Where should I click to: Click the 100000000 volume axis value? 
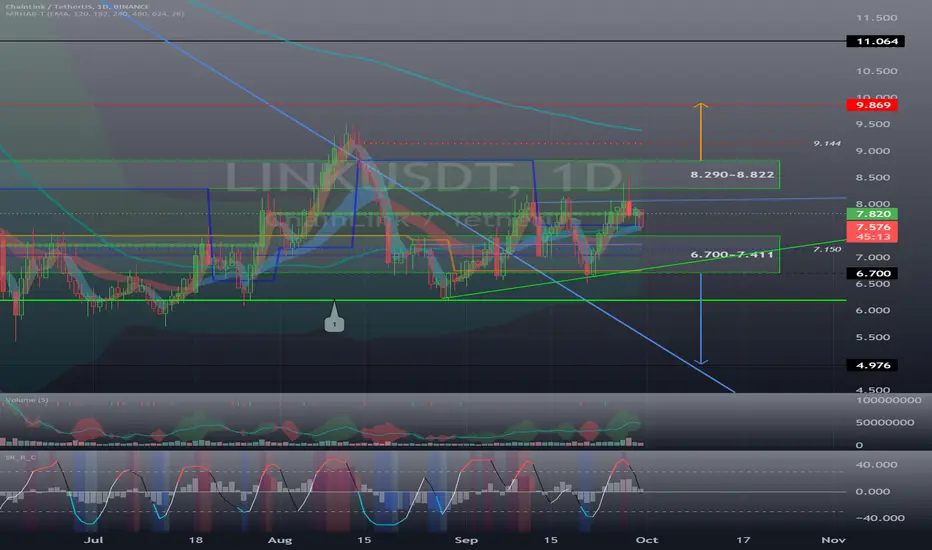pos(889,400)
